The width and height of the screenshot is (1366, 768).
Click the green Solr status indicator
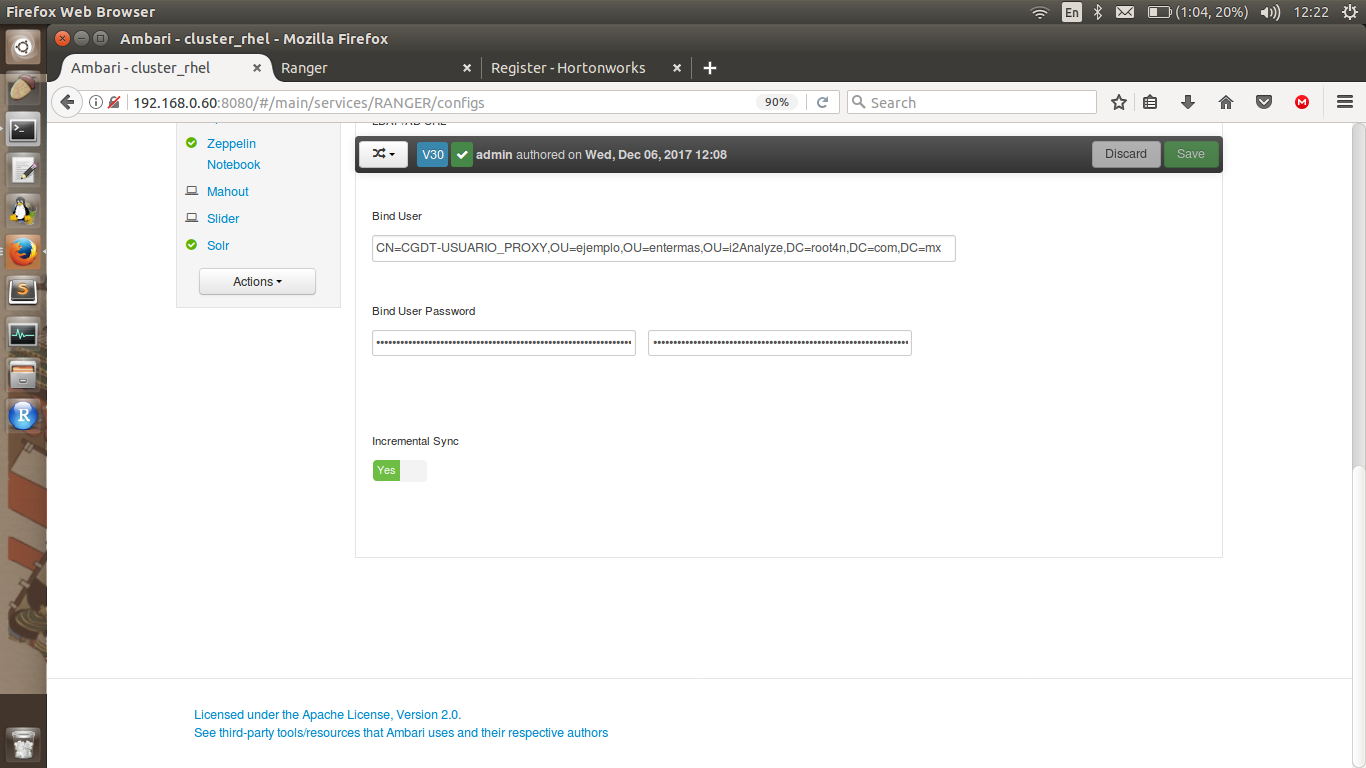pyautogui.click(x=191, y=245)
